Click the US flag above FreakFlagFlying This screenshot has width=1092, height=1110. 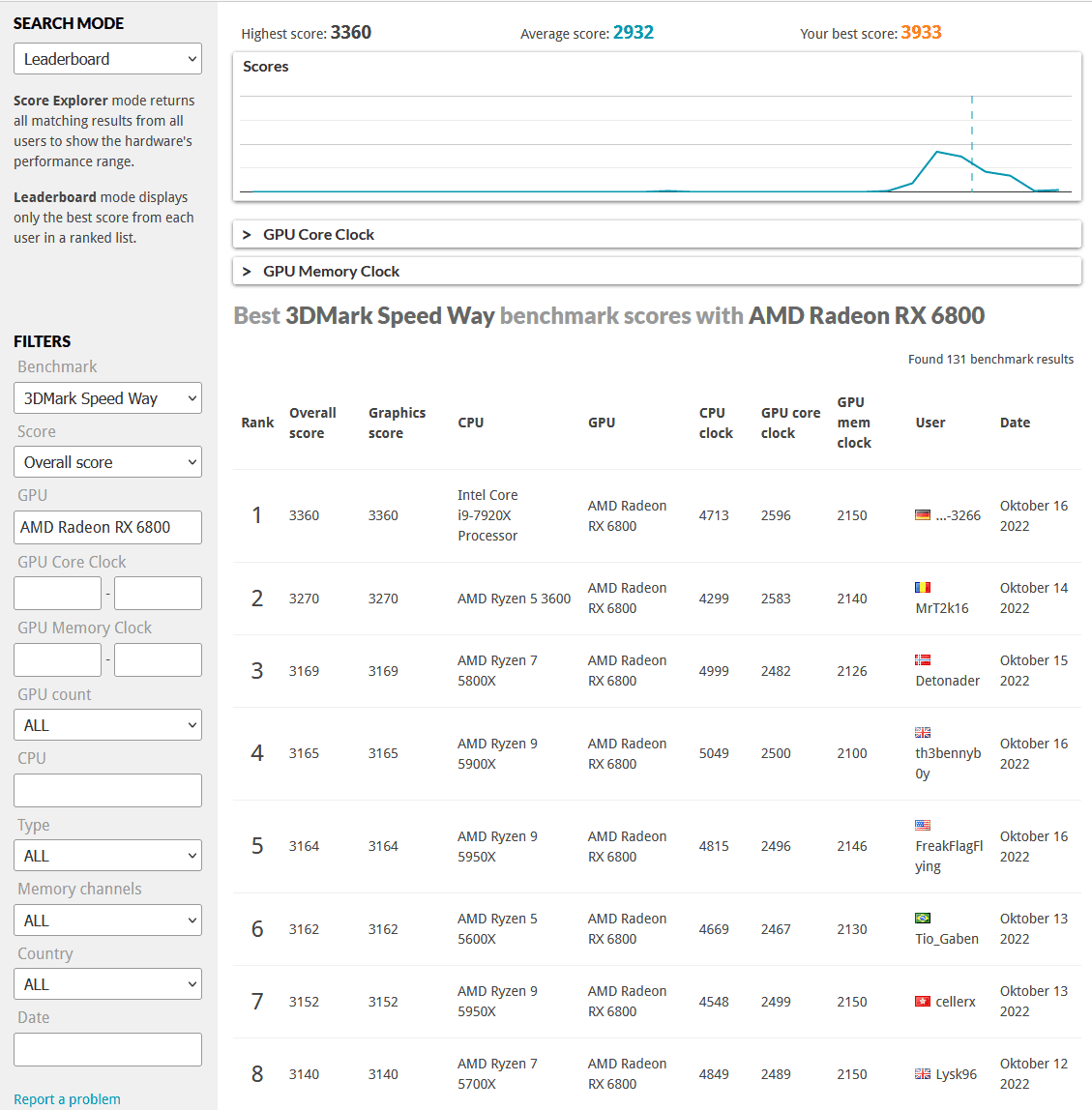923,825
